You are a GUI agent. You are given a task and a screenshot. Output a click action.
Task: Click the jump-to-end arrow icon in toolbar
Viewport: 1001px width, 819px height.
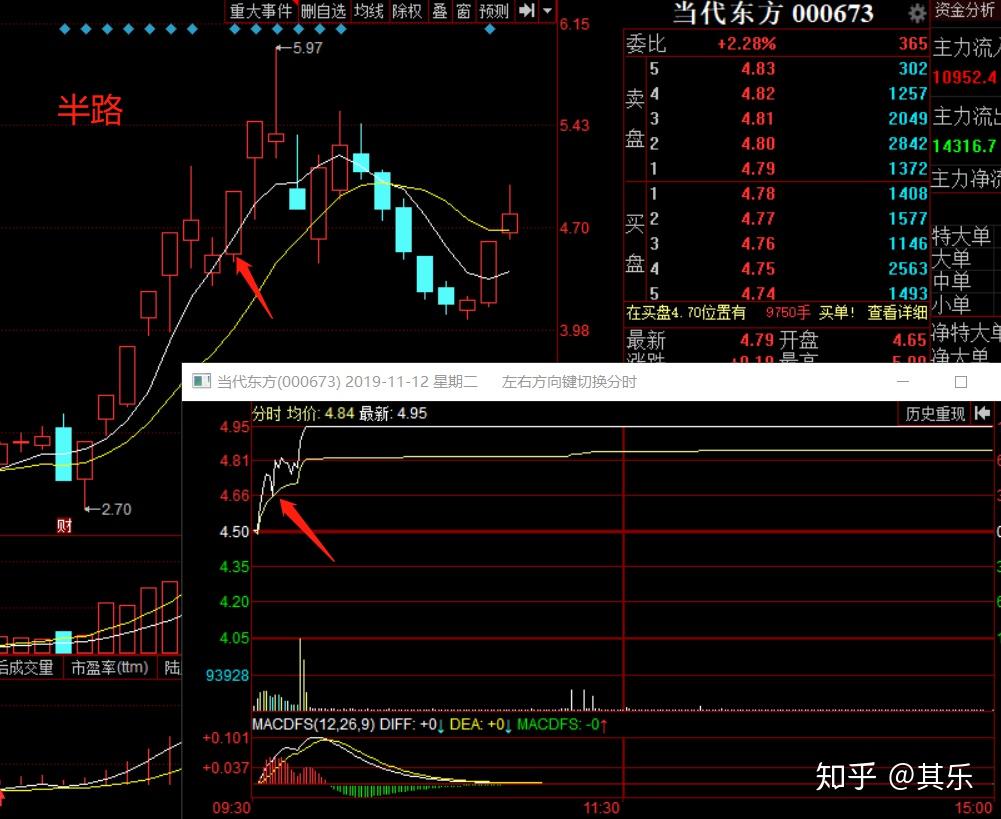pyautogui.click(x=527, y=10)
